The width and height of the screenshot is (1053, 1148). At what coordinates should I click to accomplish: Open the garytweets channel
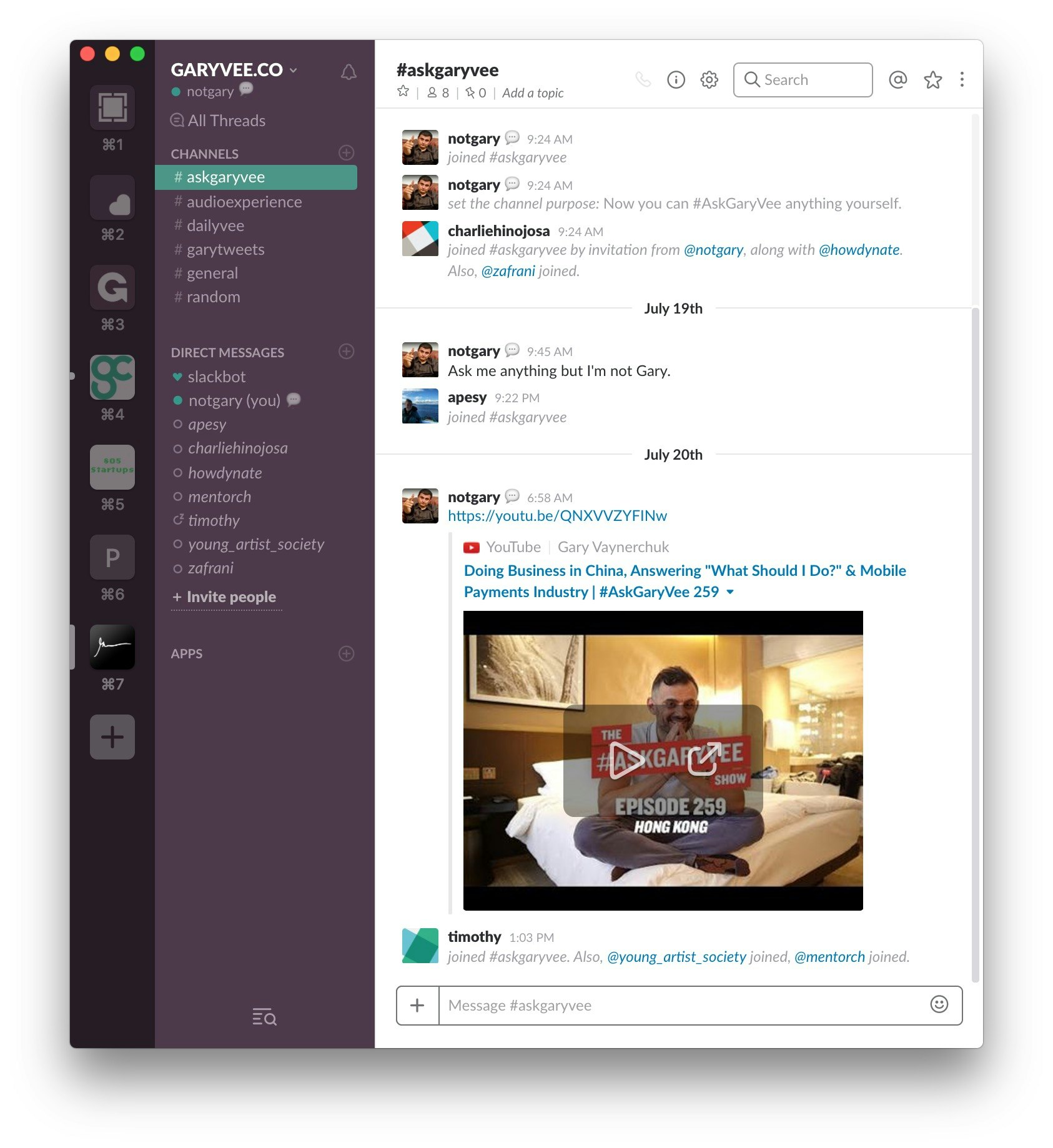tap(256, 249)
